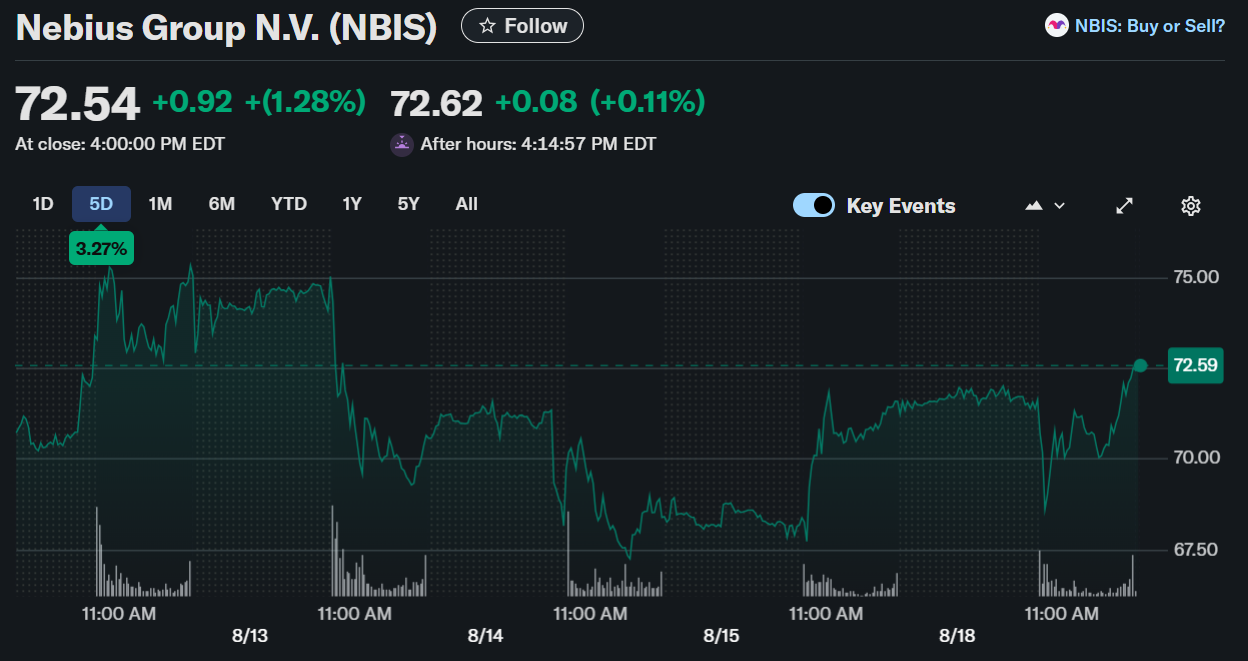Click the 8/13 date label

[x=250, y=635]
